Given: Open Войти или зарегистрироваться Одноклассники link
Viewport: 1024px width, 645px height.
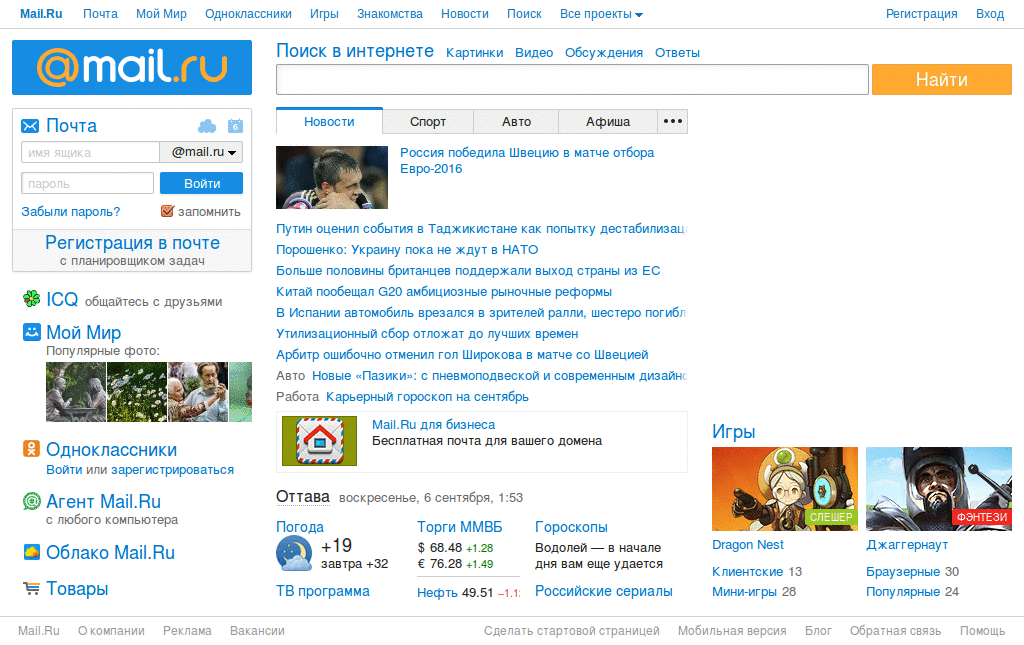Looking at the screenshot, I should coord(140,469).
